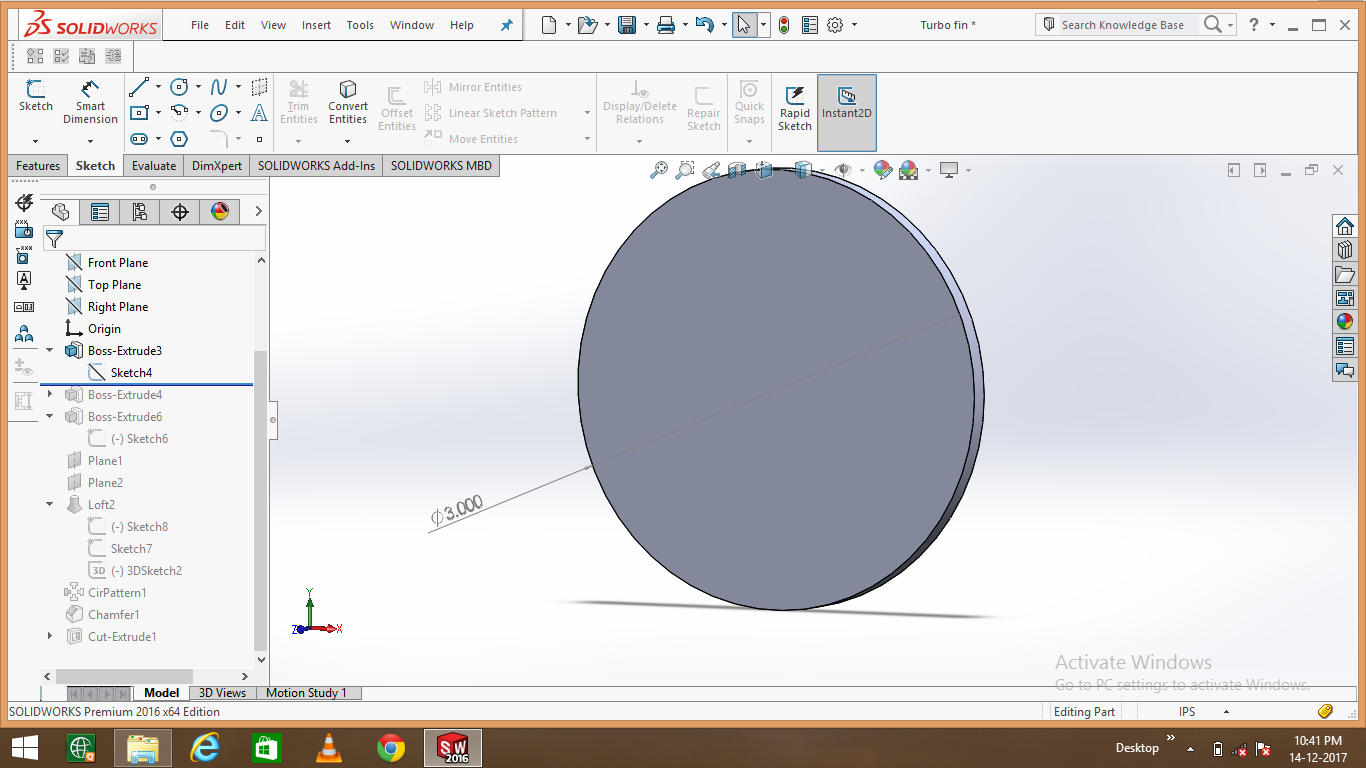Switch to the Motion Study 1 tab
Viewport: 1366px width, 768px height.
306,693
